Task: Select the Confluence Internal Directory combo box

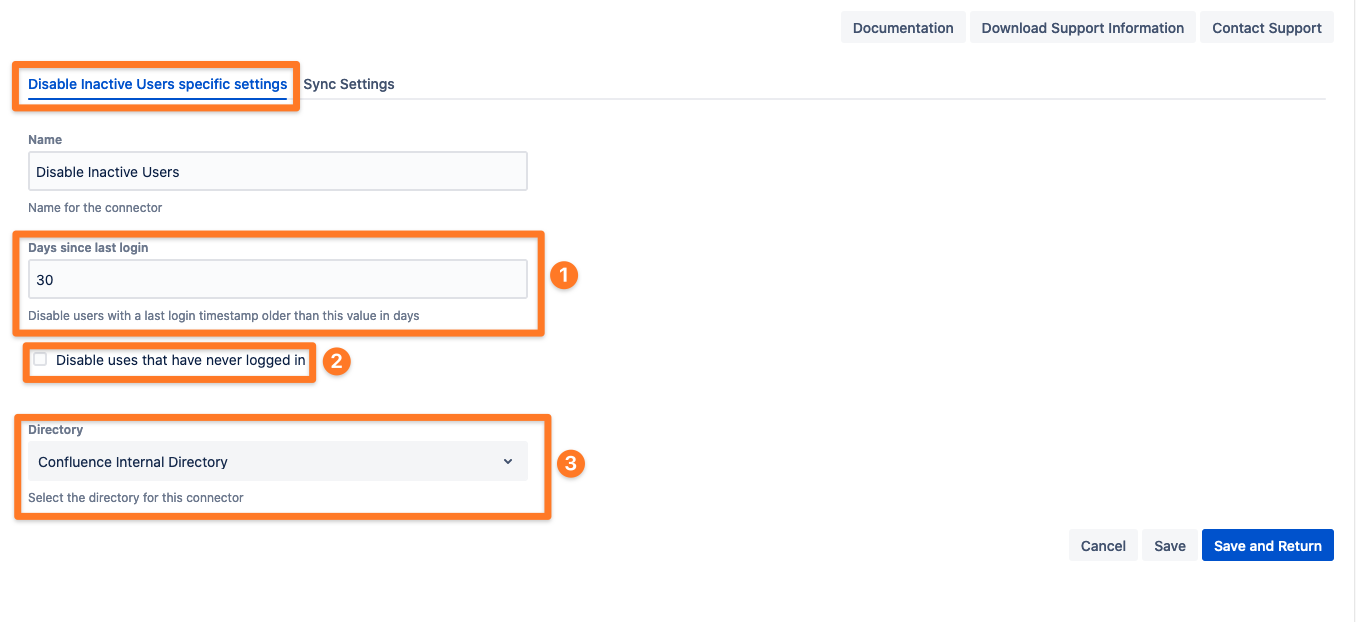Action: point(277,461)
